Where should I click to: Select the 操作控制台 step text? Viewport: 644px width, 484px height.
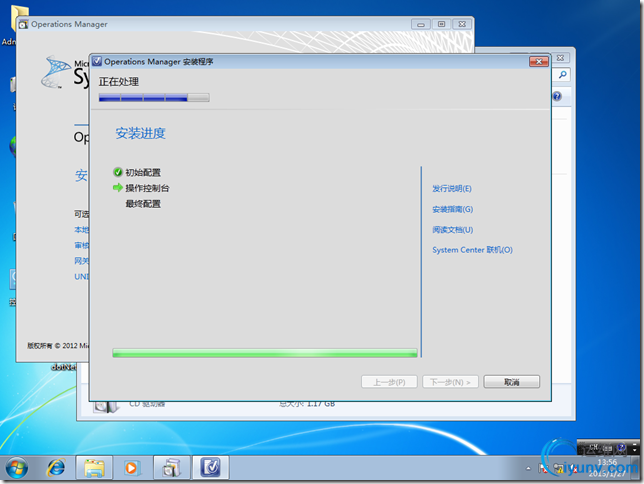pyautogui.click(x=147, y=188)
